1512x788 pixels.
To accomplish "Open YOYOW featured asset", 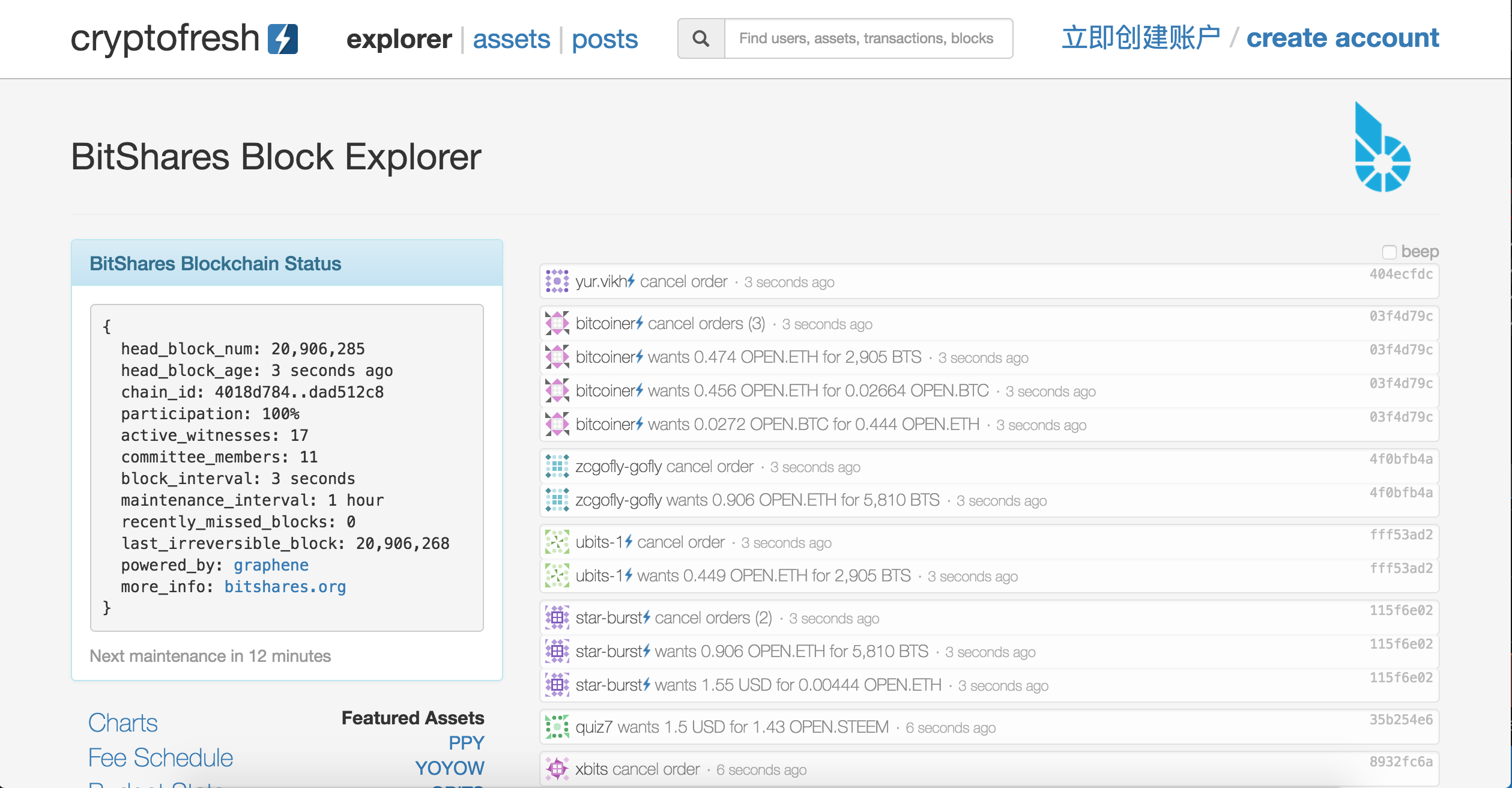I will 450,768.
